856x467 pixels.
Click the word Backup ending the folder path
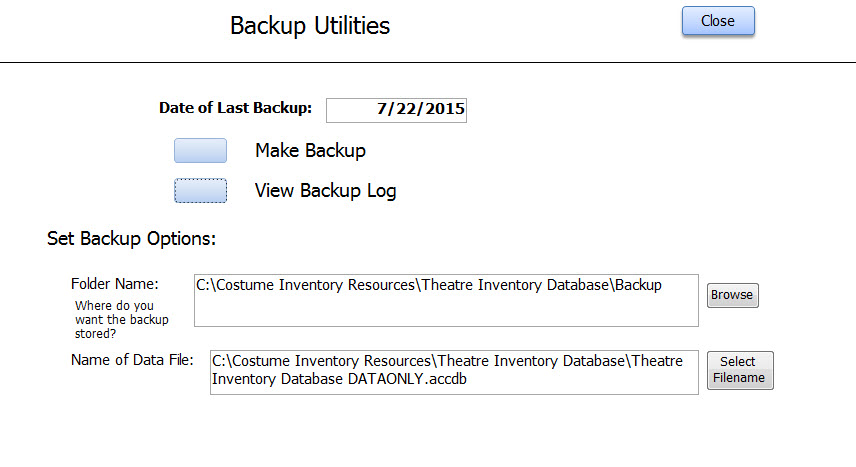[638, 285]
